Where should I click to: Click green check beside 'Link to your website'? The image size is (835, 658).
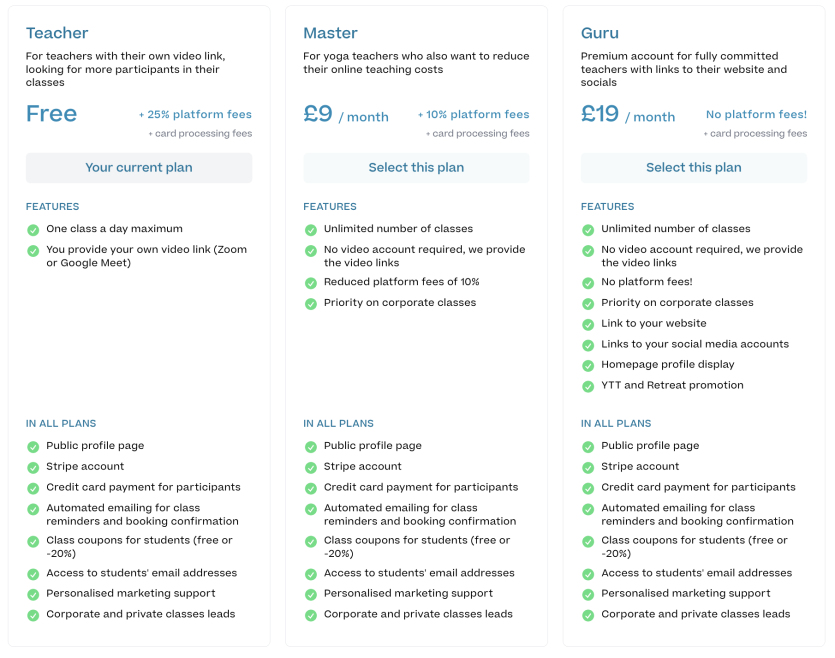click(x=588, y=324)
